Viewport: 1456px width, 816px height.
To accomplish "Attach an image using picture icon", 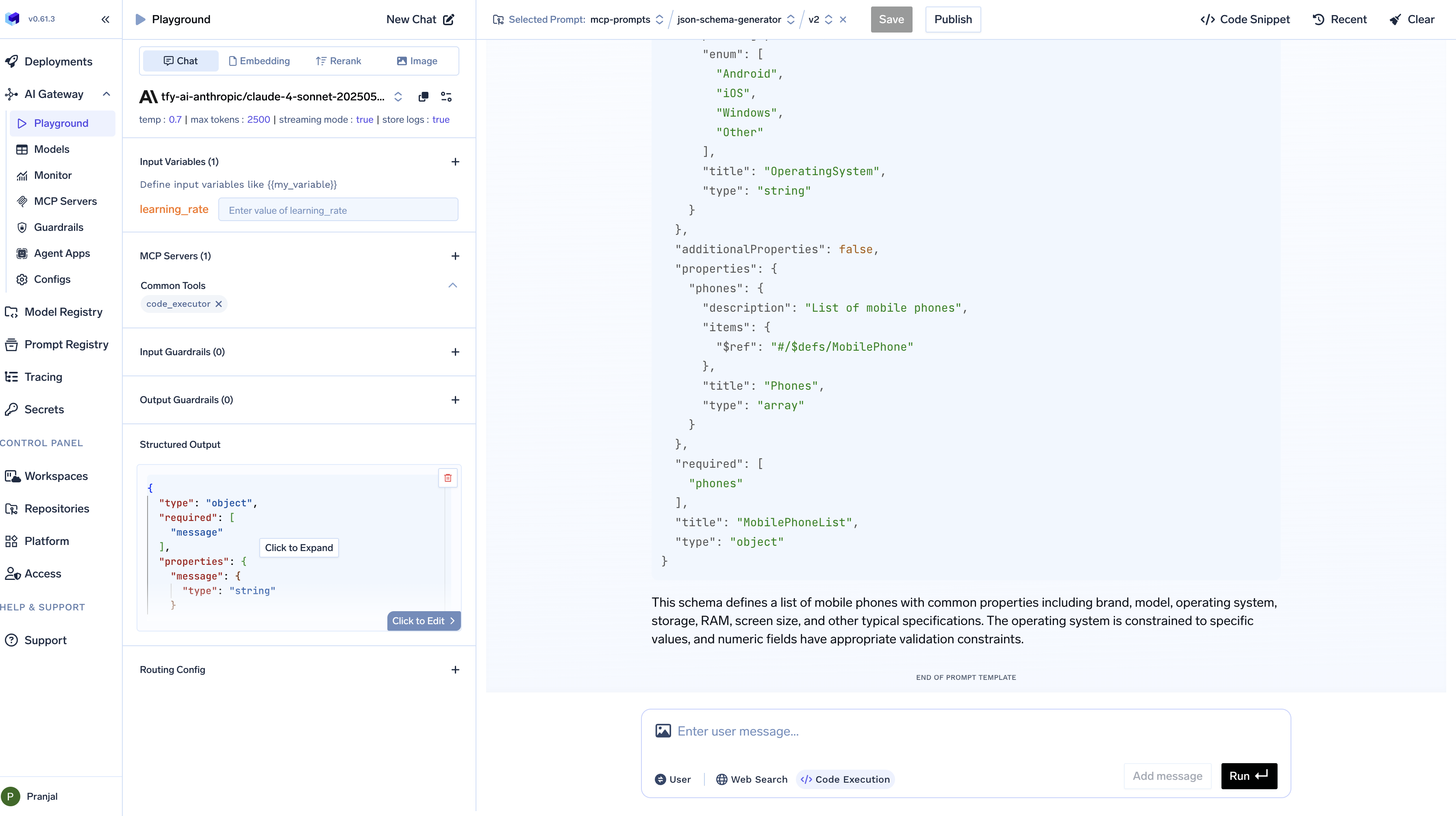I will pos(663,731).
